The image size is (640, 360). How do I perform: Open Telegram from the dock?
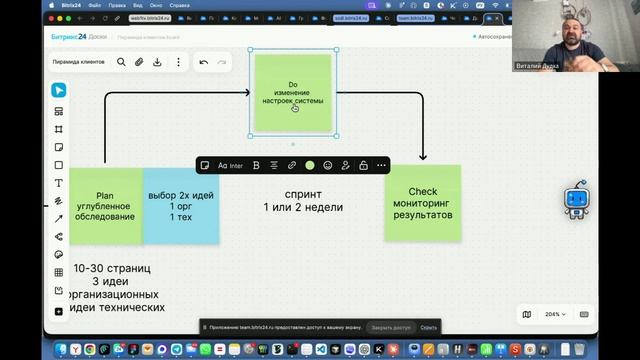(176, 349)
